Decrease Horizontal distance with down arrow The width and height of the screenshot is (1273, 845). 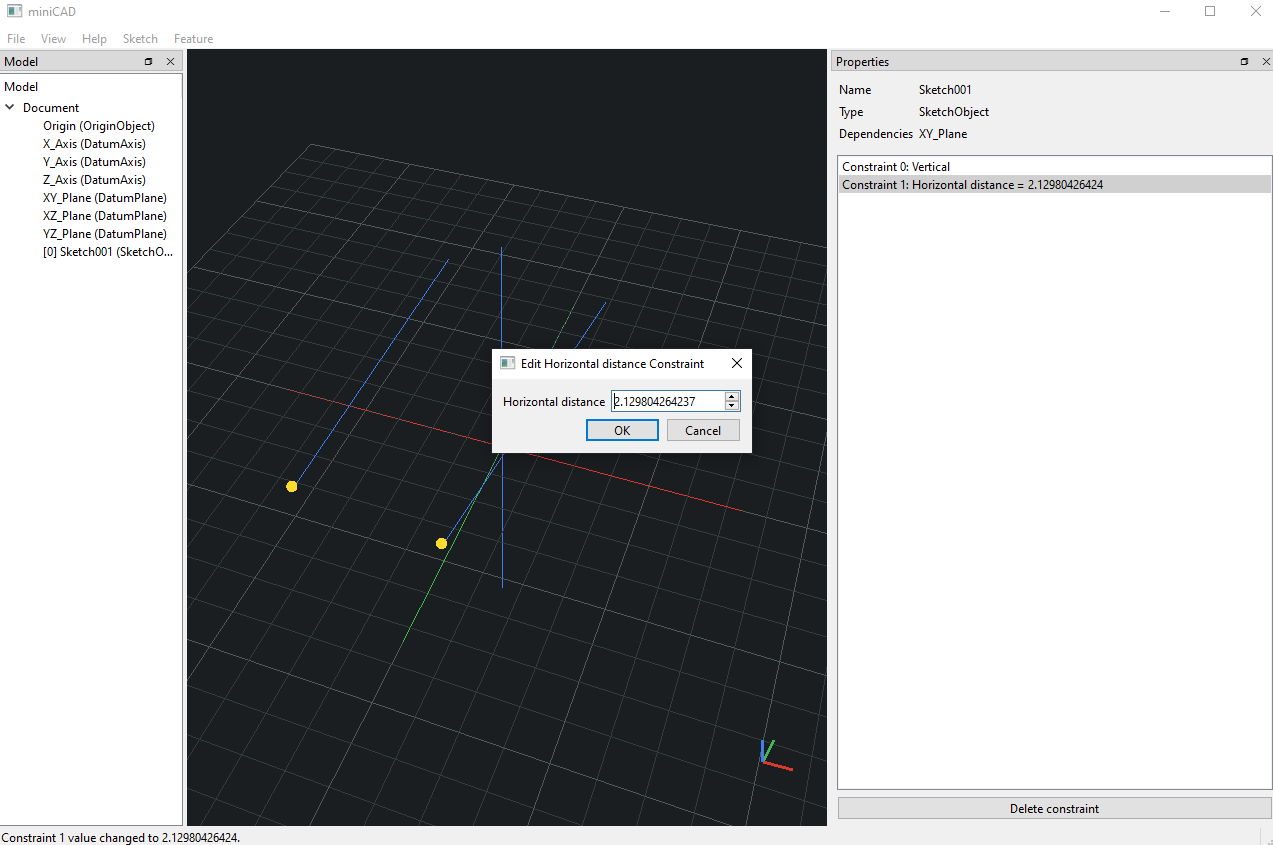click(x=732, y=406)
